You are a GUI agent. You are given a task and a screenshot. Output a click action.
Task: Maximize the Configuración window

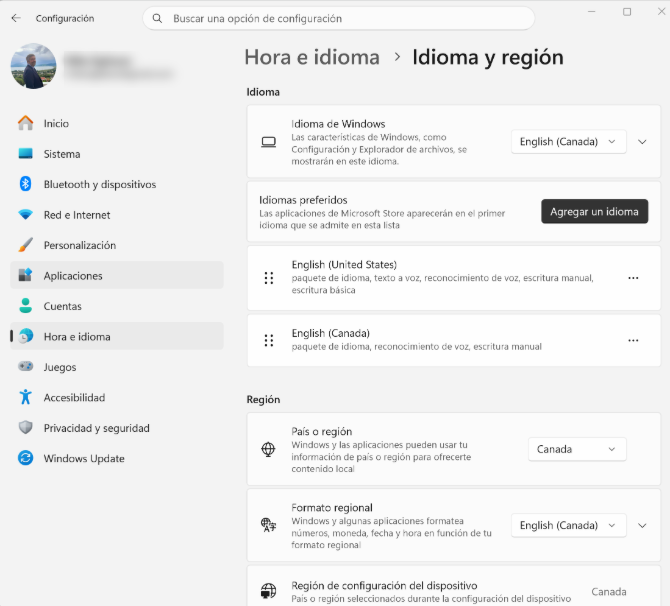point(627,12)
